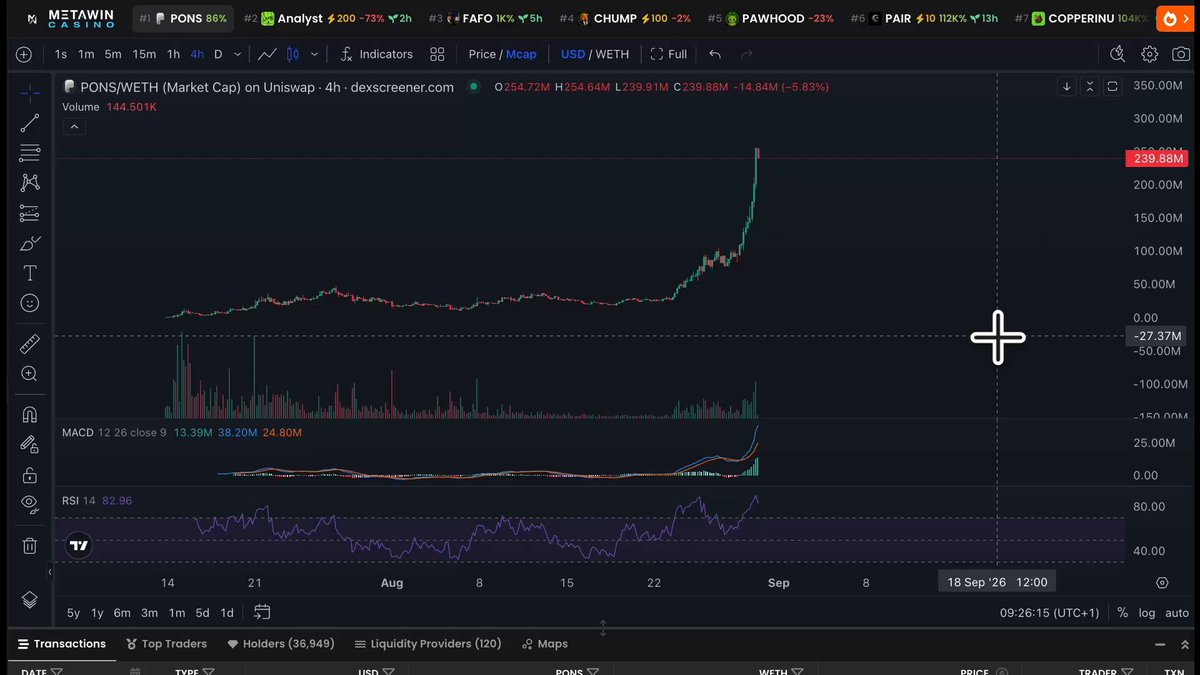Collapse the Volume indicator legend chevron
The image size is (1200, 675).
pyautogui.click(x=74, y=126)
